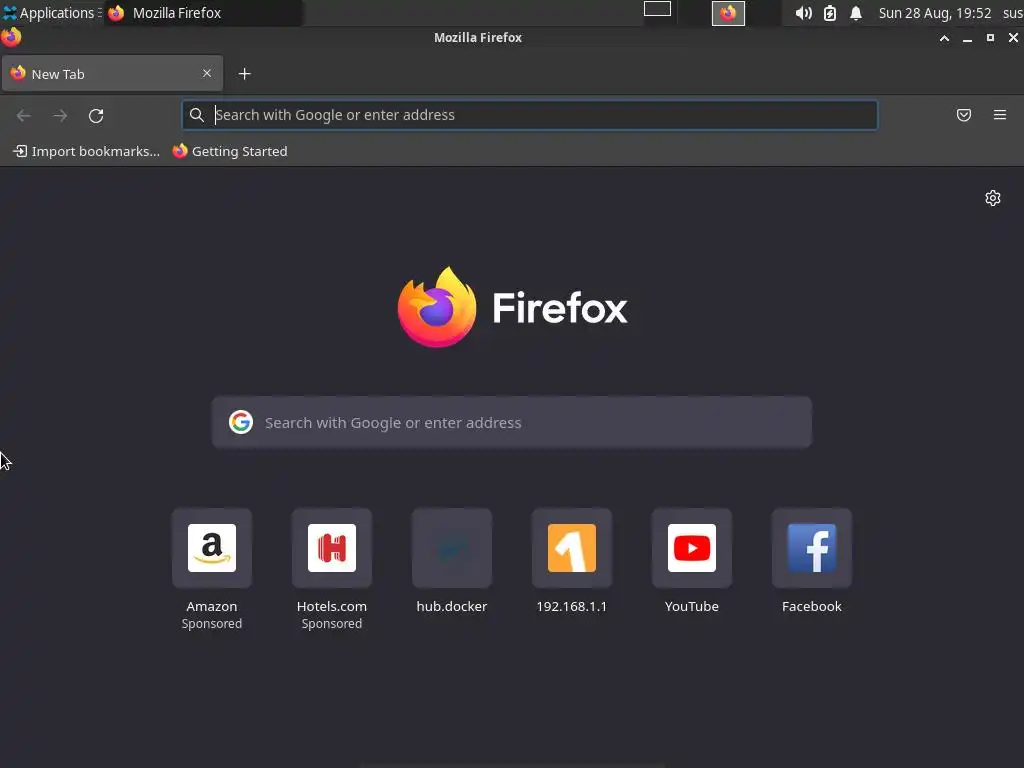The image size is (1024, 768).
Task: Click the magnifier icon in address bar
Action: click(197, 115)
